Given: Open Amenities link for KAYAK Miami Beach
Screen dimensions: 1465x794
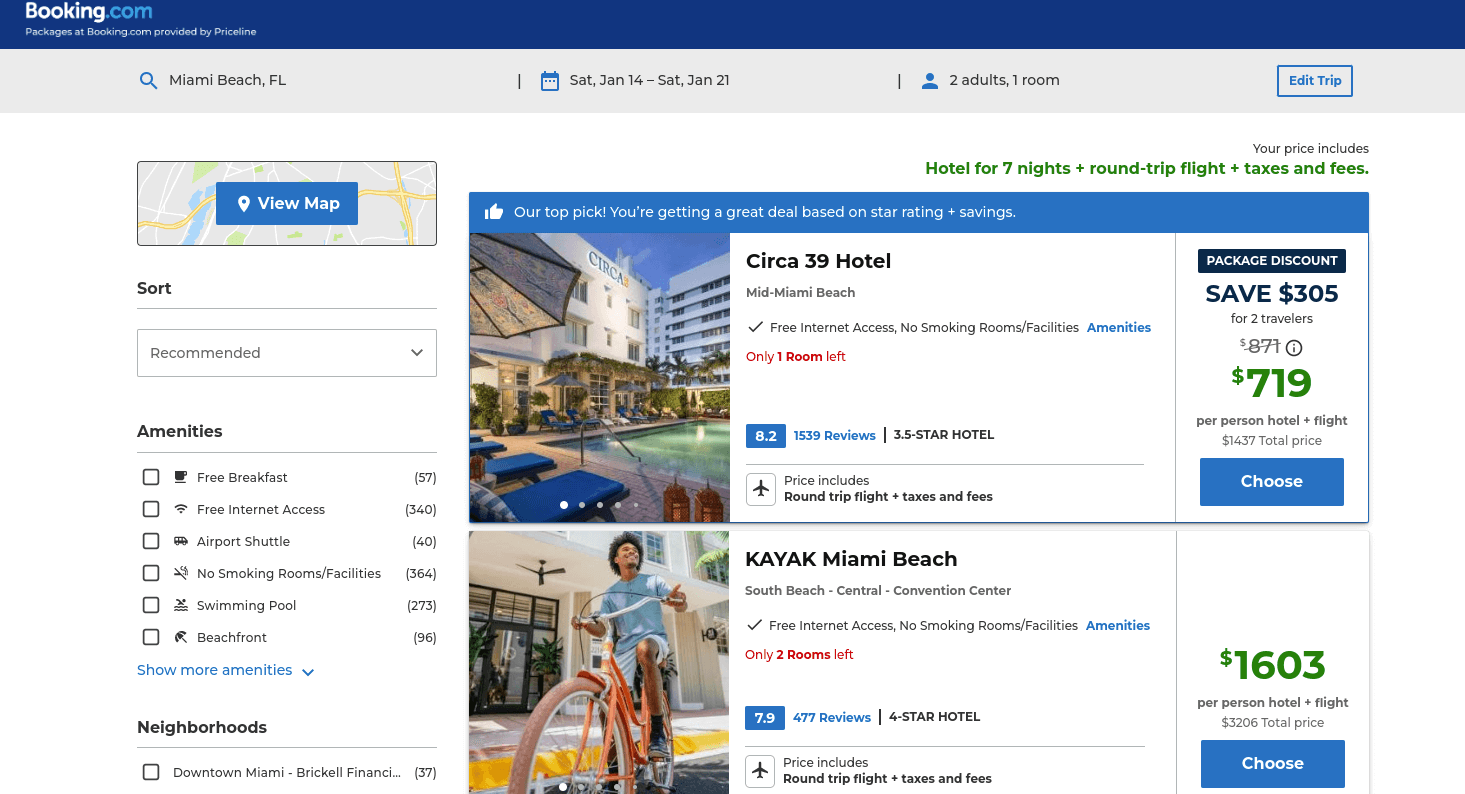Looking at the screenshot, I should (x=1118, y=626).
